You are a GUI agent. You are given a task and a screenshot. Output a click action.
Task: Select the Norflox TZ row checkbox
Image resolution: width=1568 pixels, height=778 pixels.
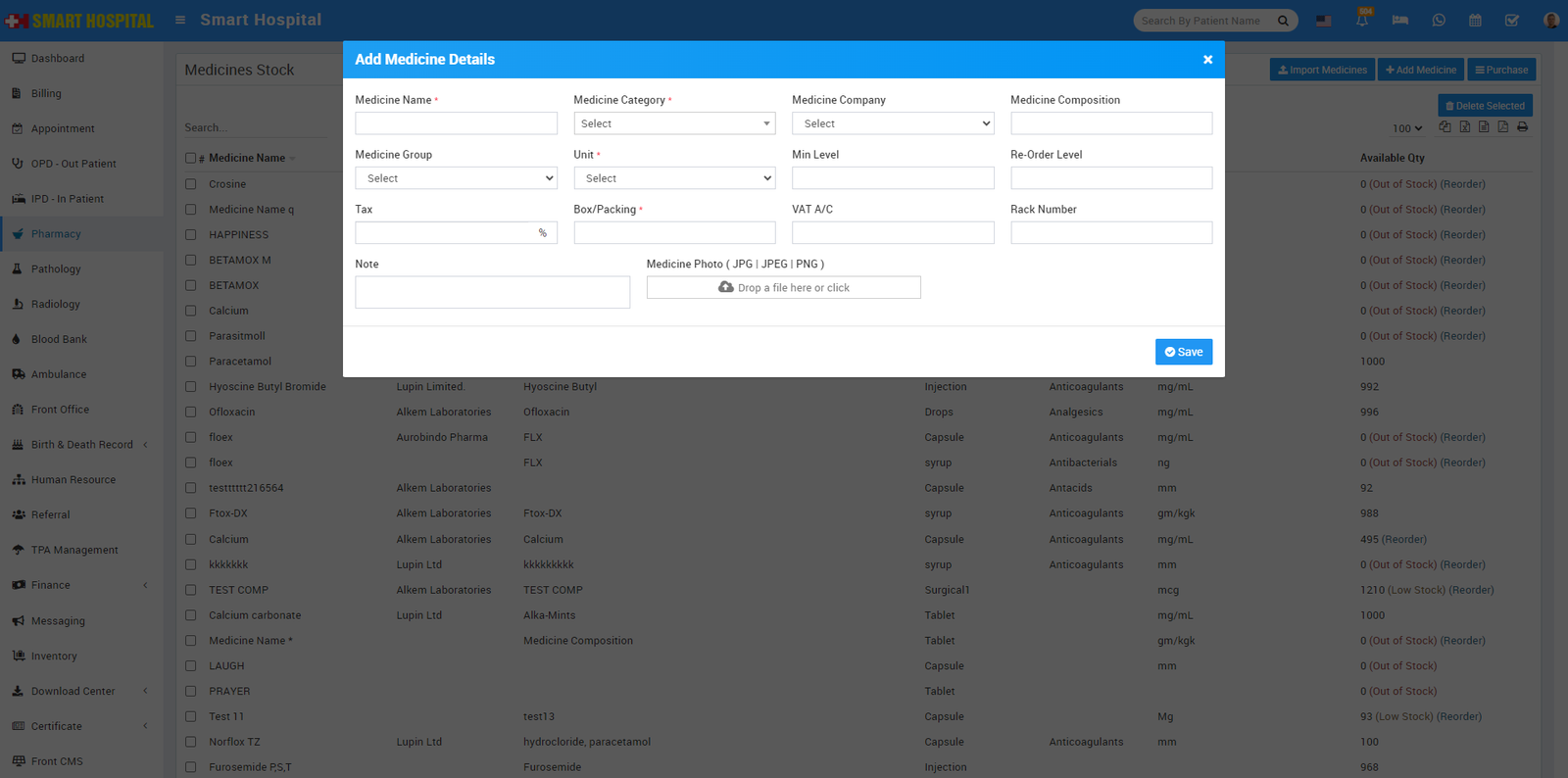point(191,742)
